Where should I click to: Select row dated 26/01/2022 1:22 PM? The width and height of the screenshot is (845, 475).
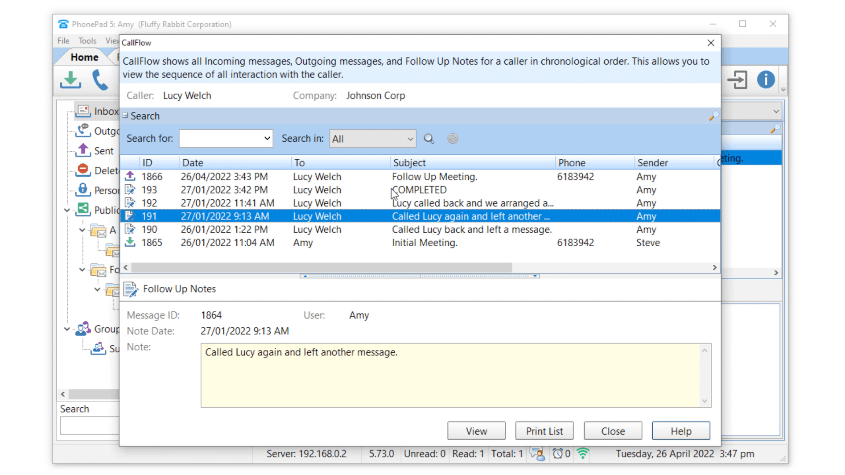(x=420, y=229)
